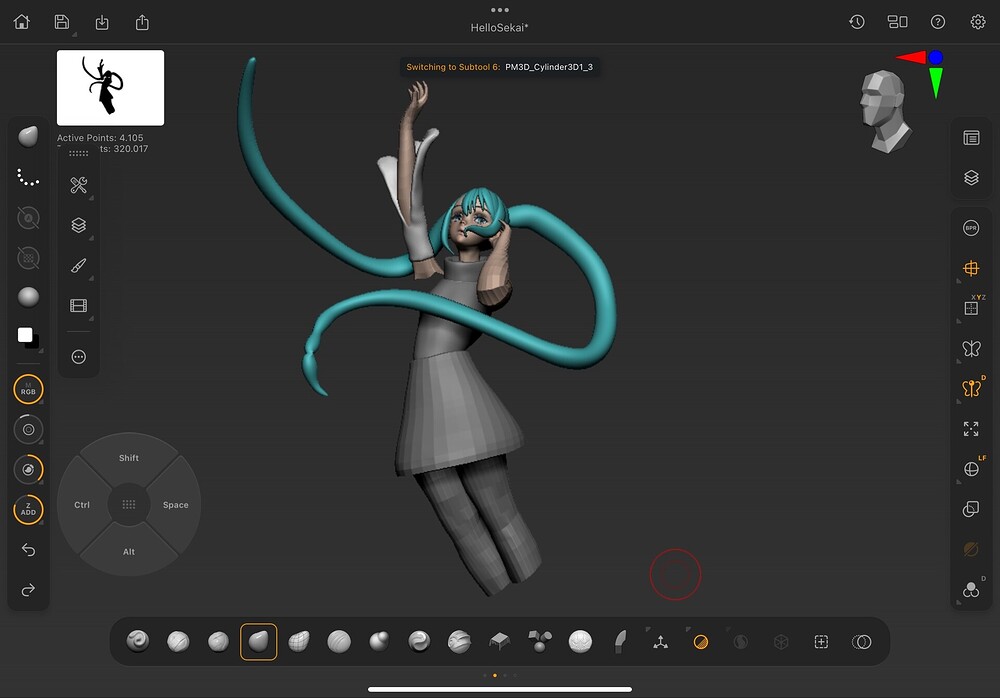Toggle the RGB paint mode button
The image size is (1000, 698).
[28, 389]
